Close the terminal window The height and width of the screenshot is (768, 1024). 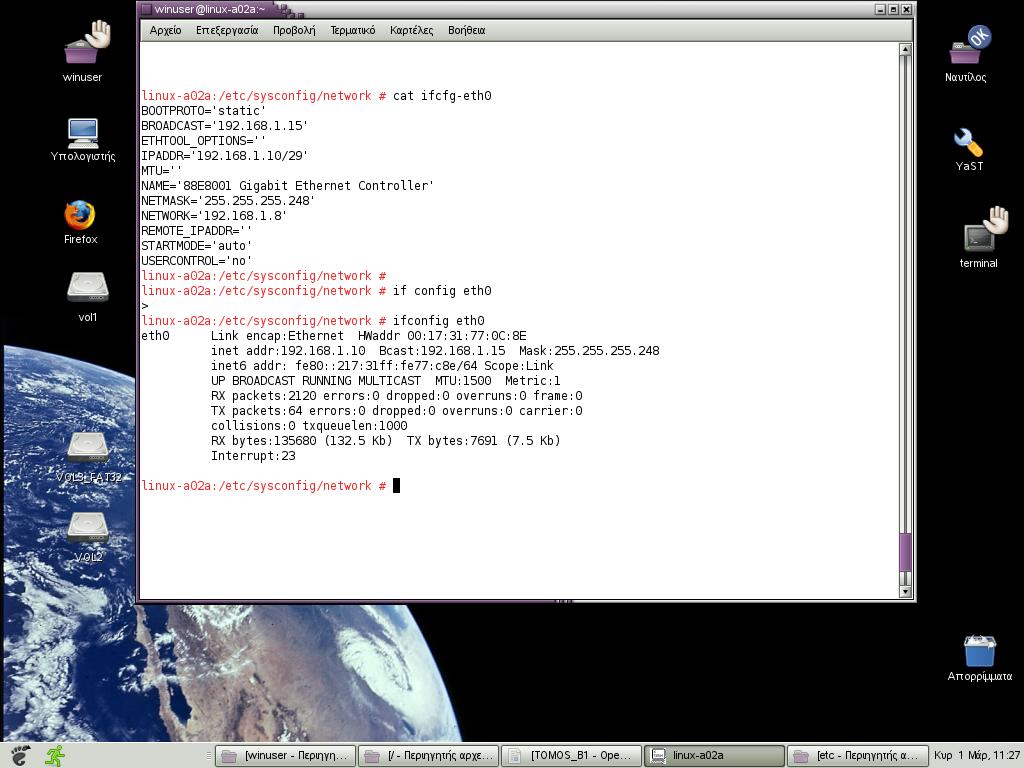tap(906, 9)
